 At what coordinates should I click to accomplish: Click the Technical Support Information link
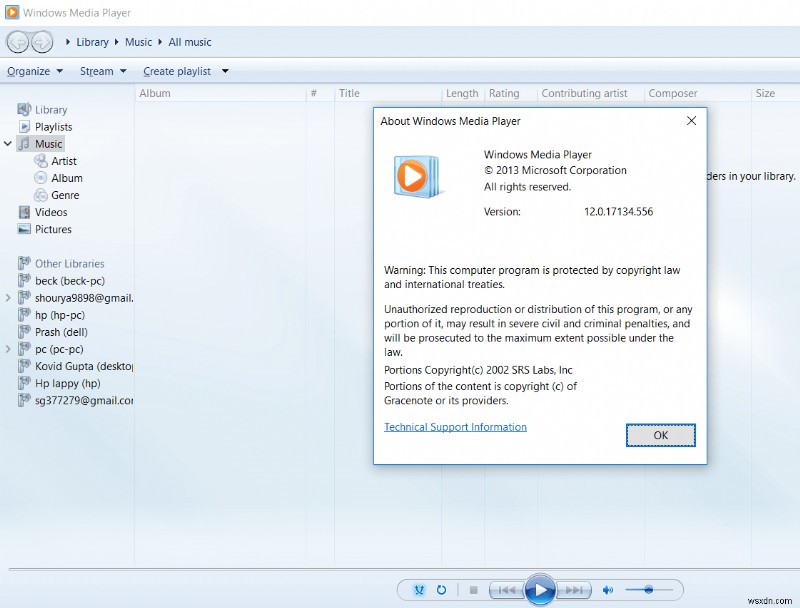click(455, 426)
